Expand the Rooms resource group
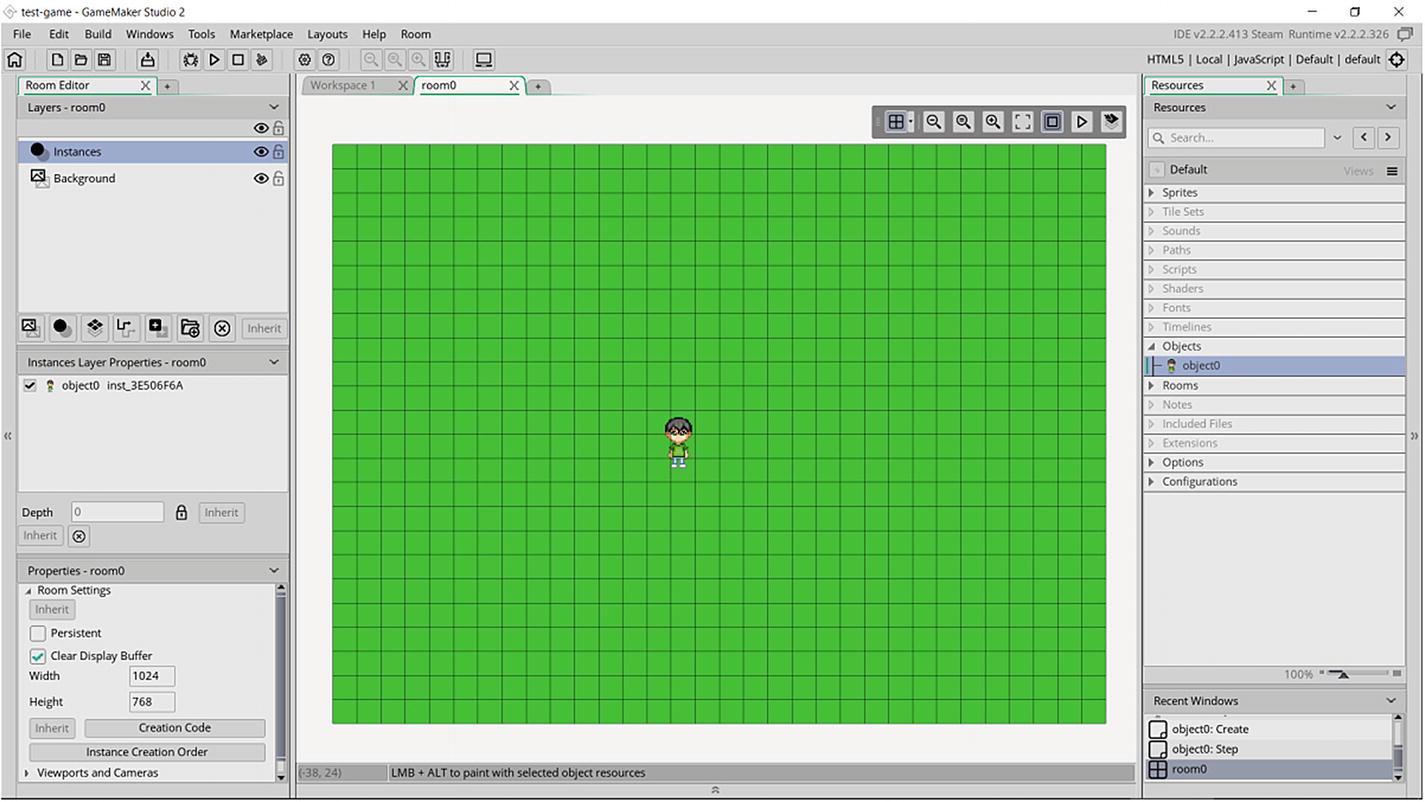Viewport: 1425px width, 802px height. [x=1152, y=386]
